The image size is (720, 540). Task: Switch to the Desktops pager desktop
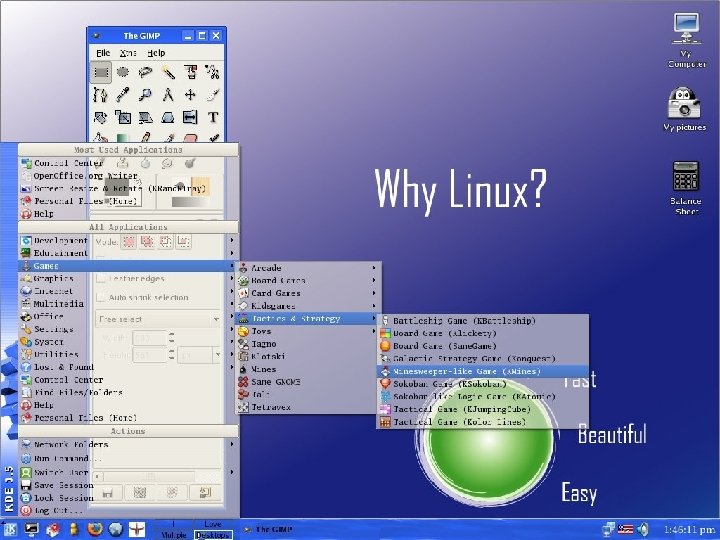[213, 535]
